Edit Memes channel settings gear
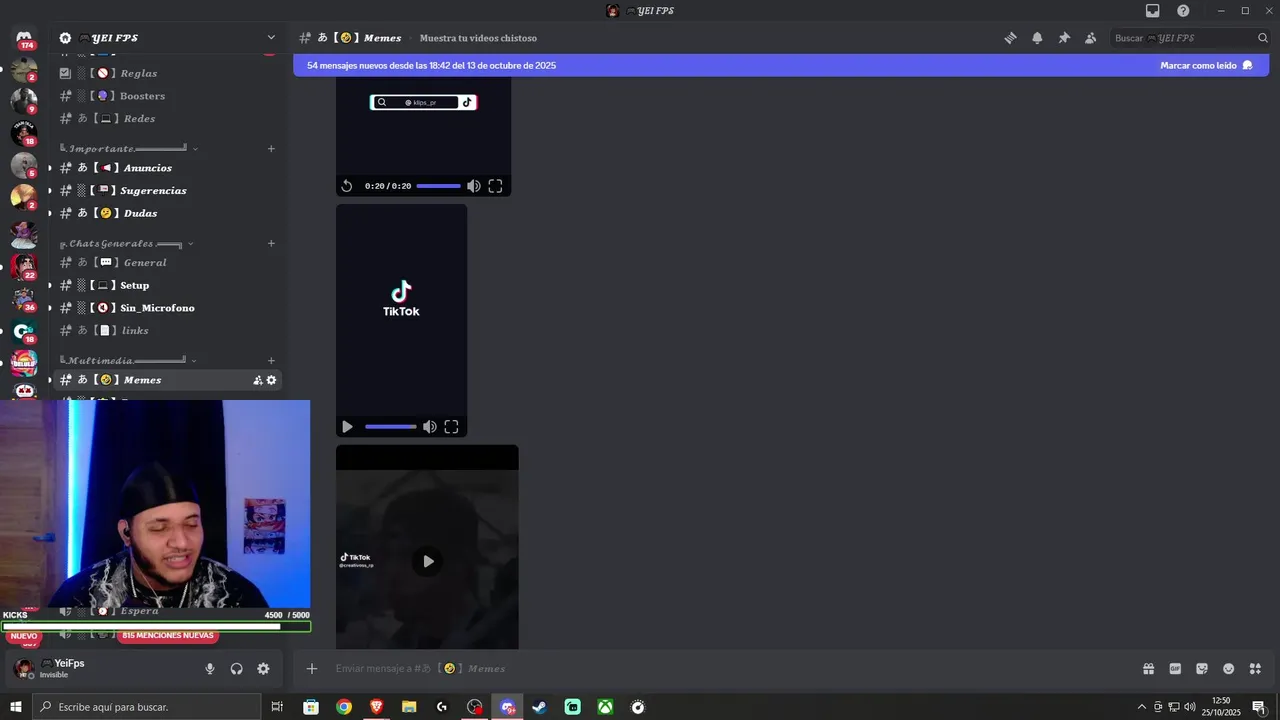This screenshot has height=720, width=1280. [272, 380]
